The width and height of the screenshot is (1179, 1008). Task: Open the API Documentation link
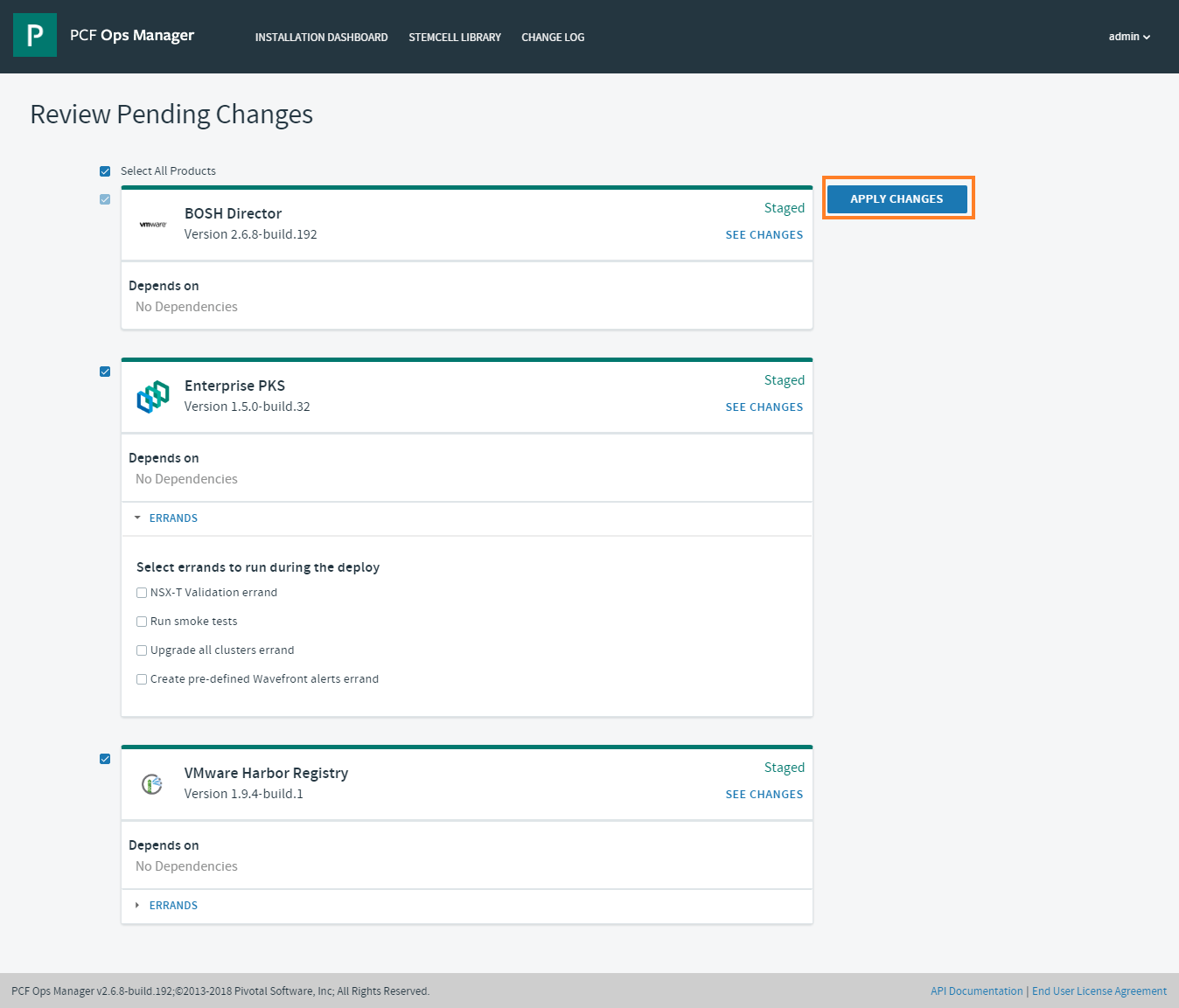pyautogui.click(x=976, y=991)
